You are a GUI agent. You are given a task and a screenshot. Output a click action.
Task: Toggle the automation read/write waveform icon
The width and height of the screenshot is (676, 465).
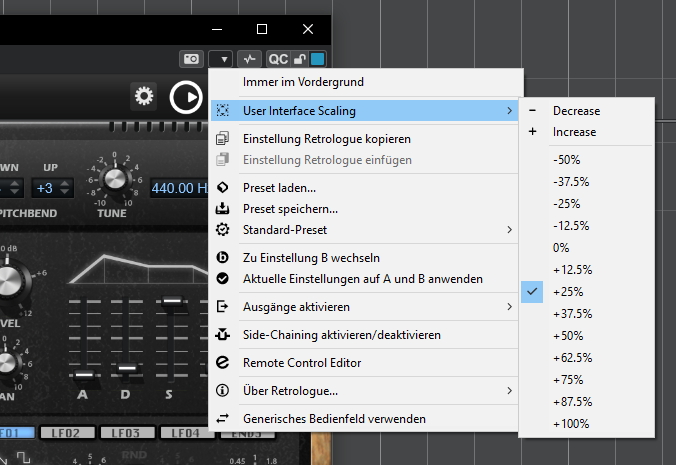[250, 59]
